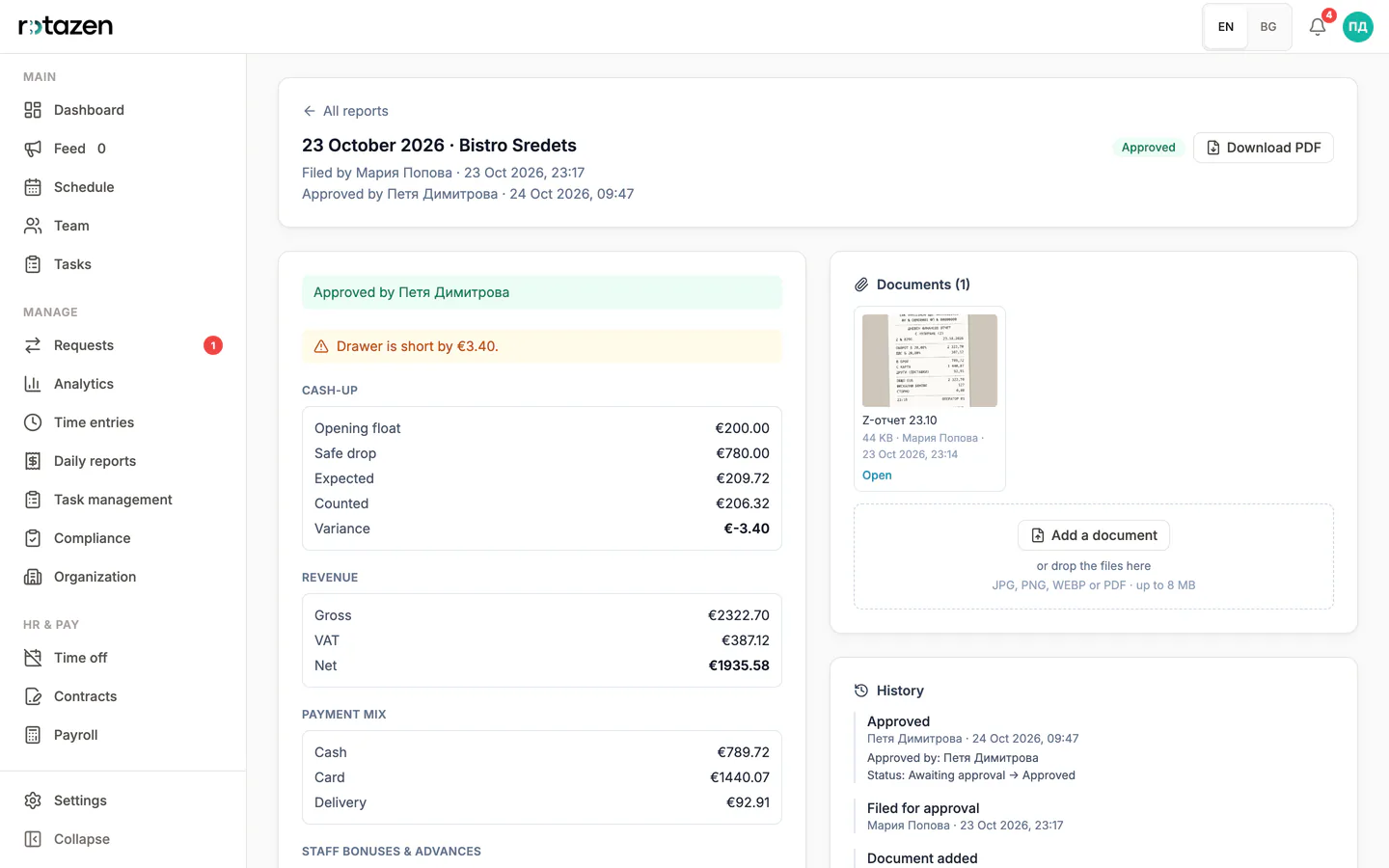1389x868 pixels.
Task: Download the report as PDF
Action: pos(1264,148)
